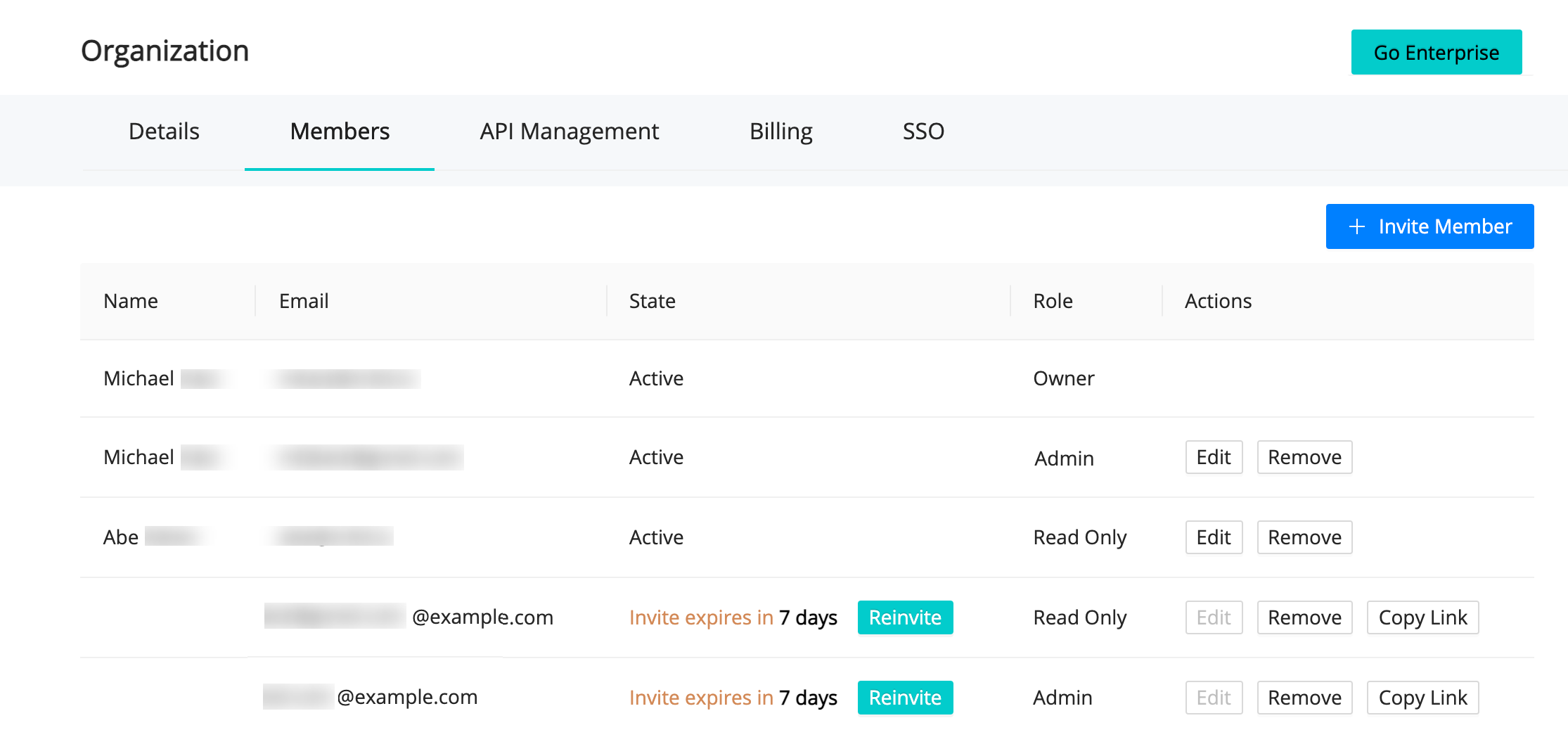Click the Name column header
This screenshot has width=1568, height=737.
(x=130, y=301)
